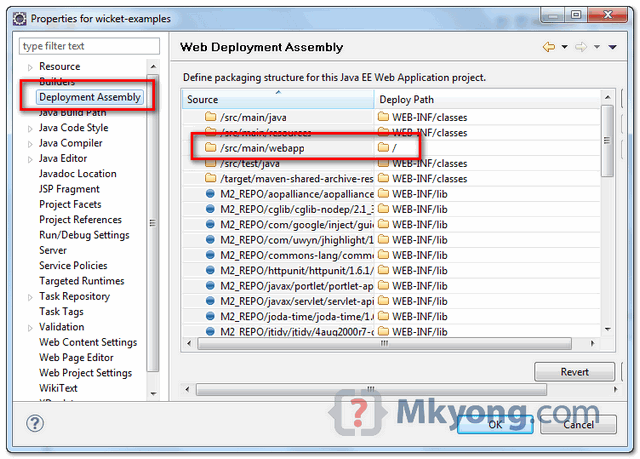Open Task Tags page

[61, 312]
